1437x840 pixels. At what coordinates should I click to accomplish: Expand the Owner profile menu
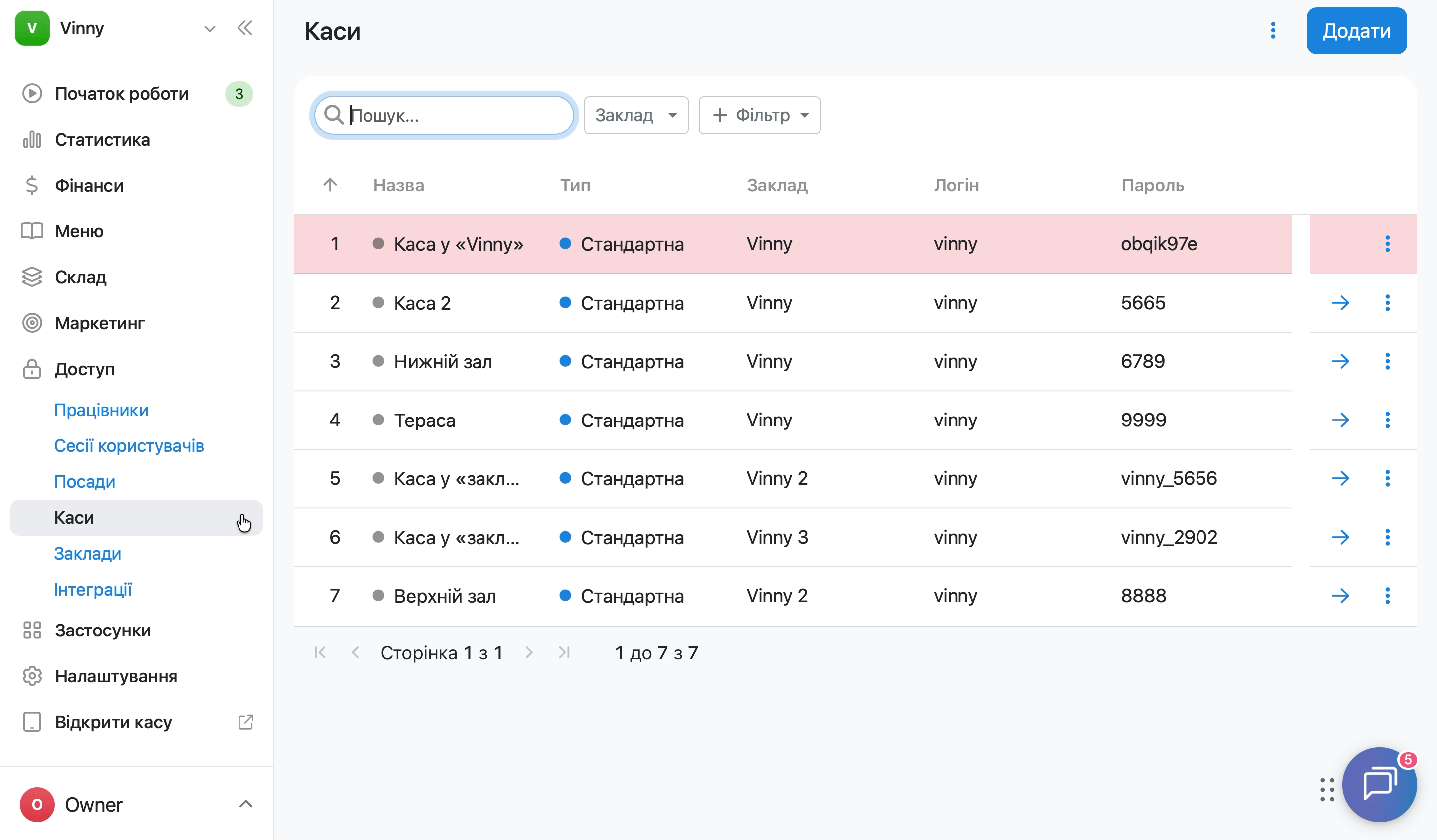[245, 804]
